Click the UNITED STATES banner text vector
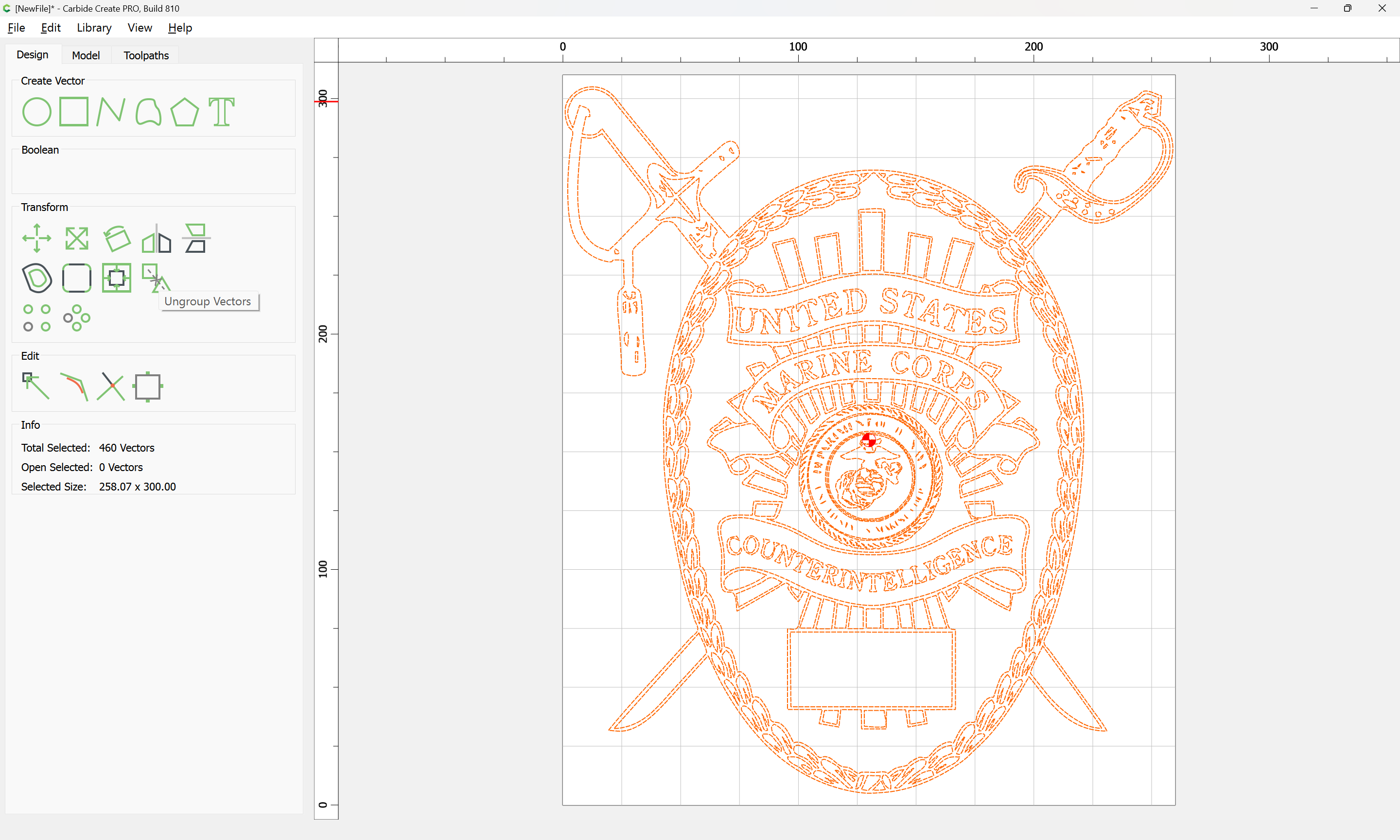 [872, 312]
